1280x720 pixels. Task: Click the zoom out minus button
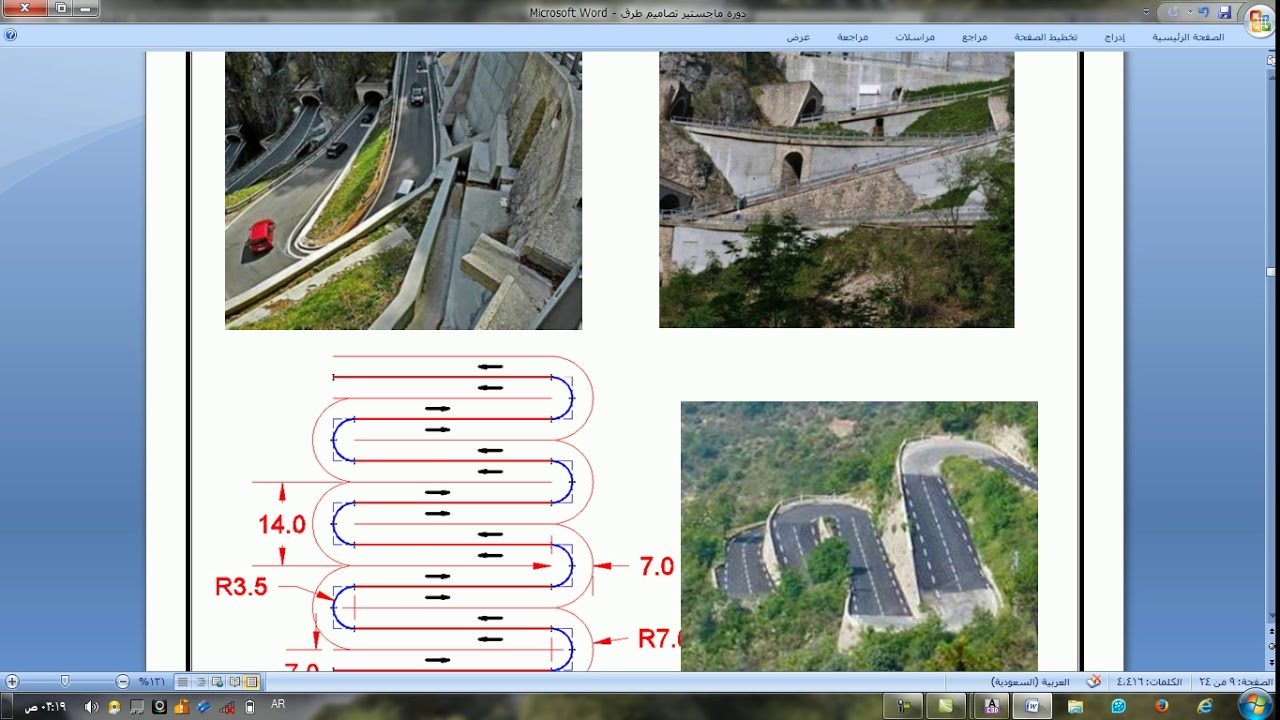(122, 681)
